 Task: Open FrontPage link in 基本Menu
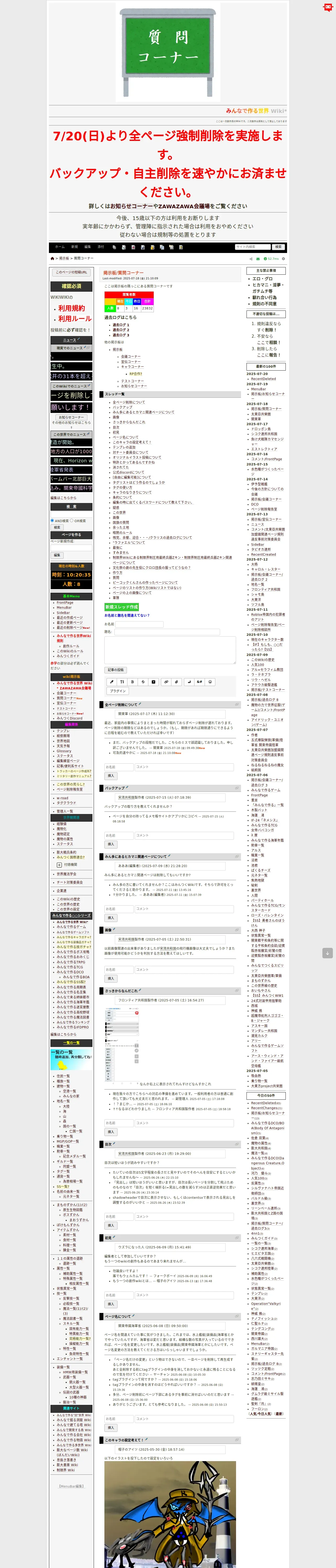tap(65, 603)
